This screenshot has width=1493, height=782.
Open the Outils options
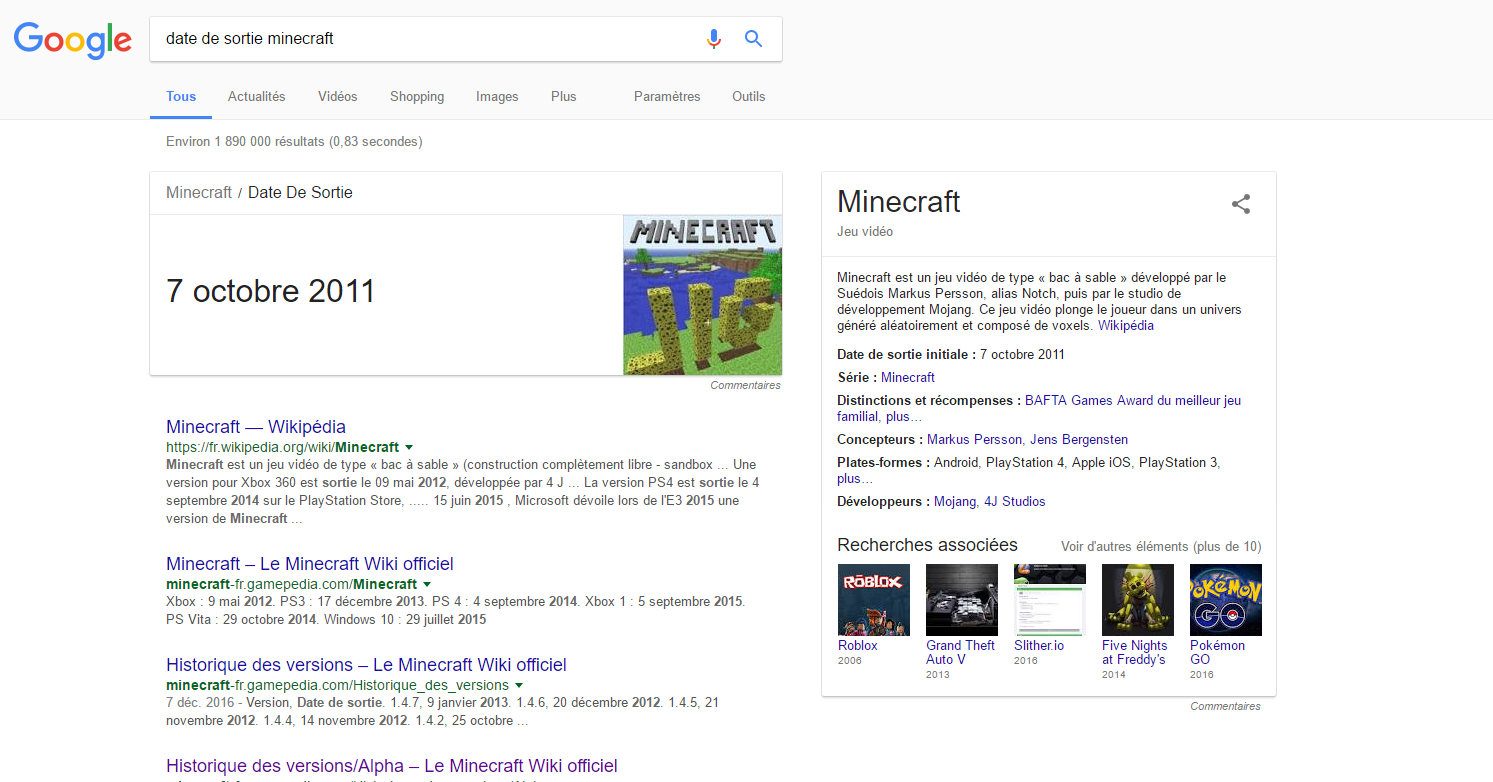click(748, 97)
